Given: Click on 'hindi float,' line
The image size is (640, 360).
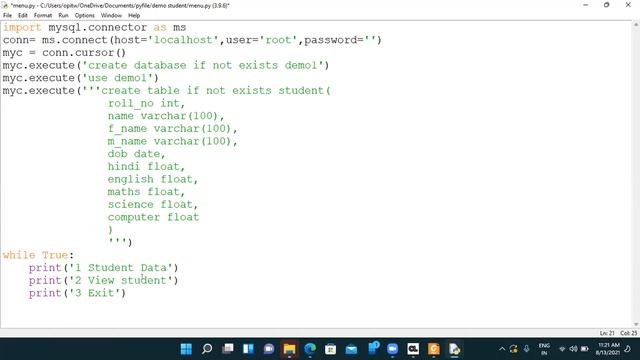Looking at the screenshot, I should [146, 167].
